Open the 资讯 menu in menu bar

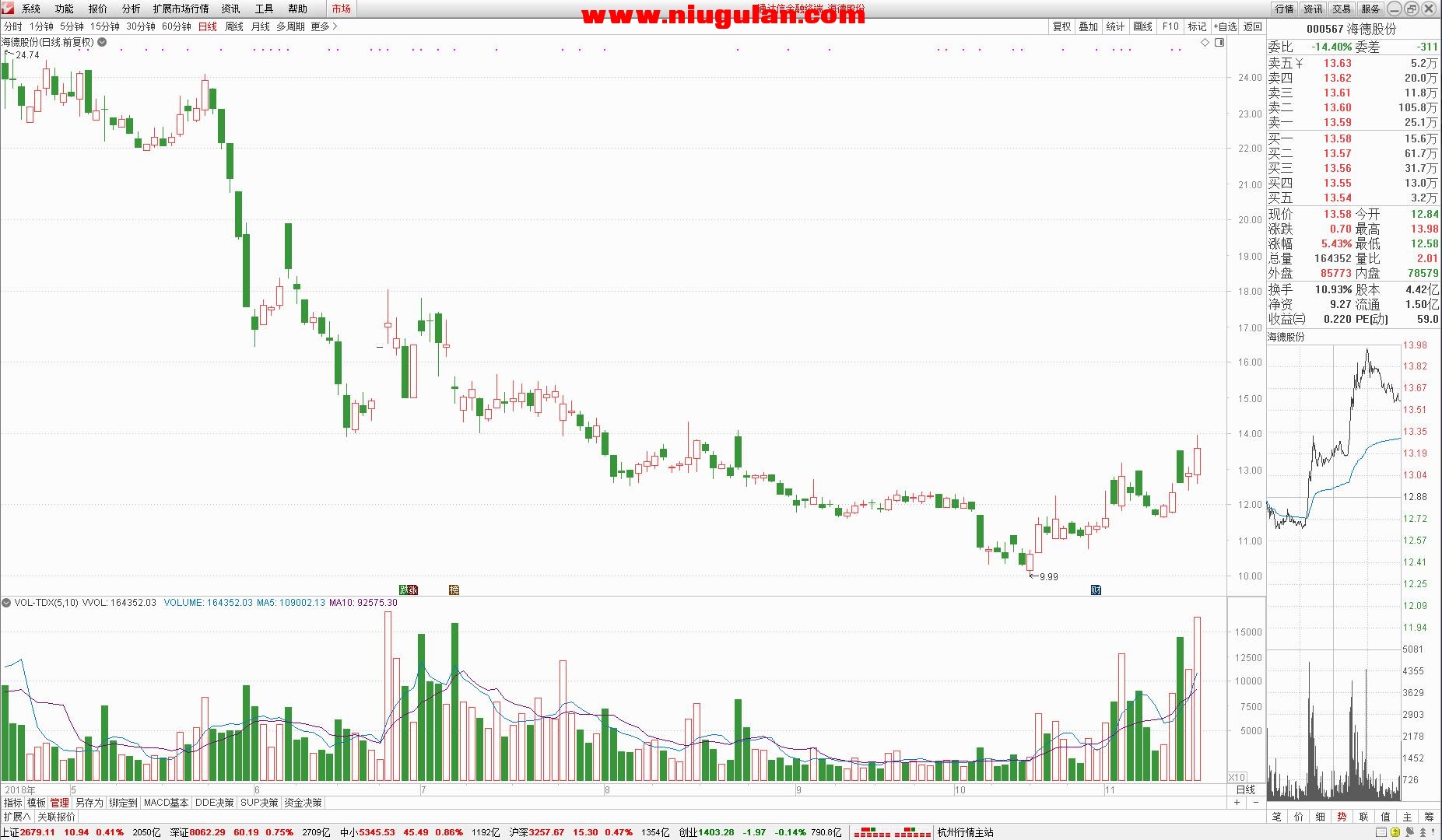pyautogui.click(x=231, y=9)
